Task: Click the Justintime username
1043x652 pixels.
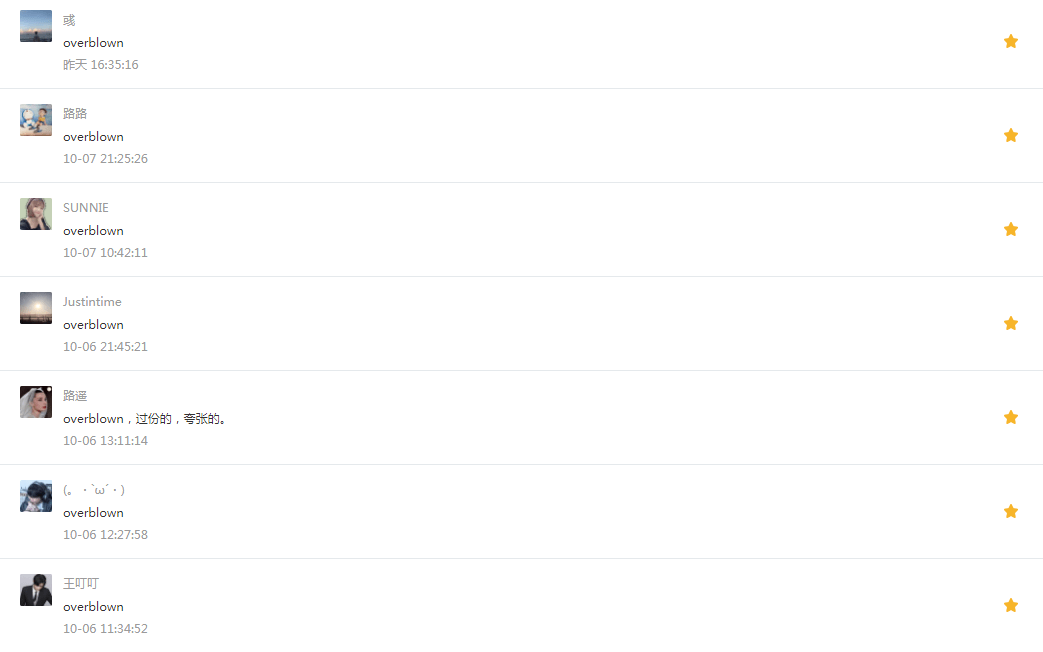Action: (92, 301)
